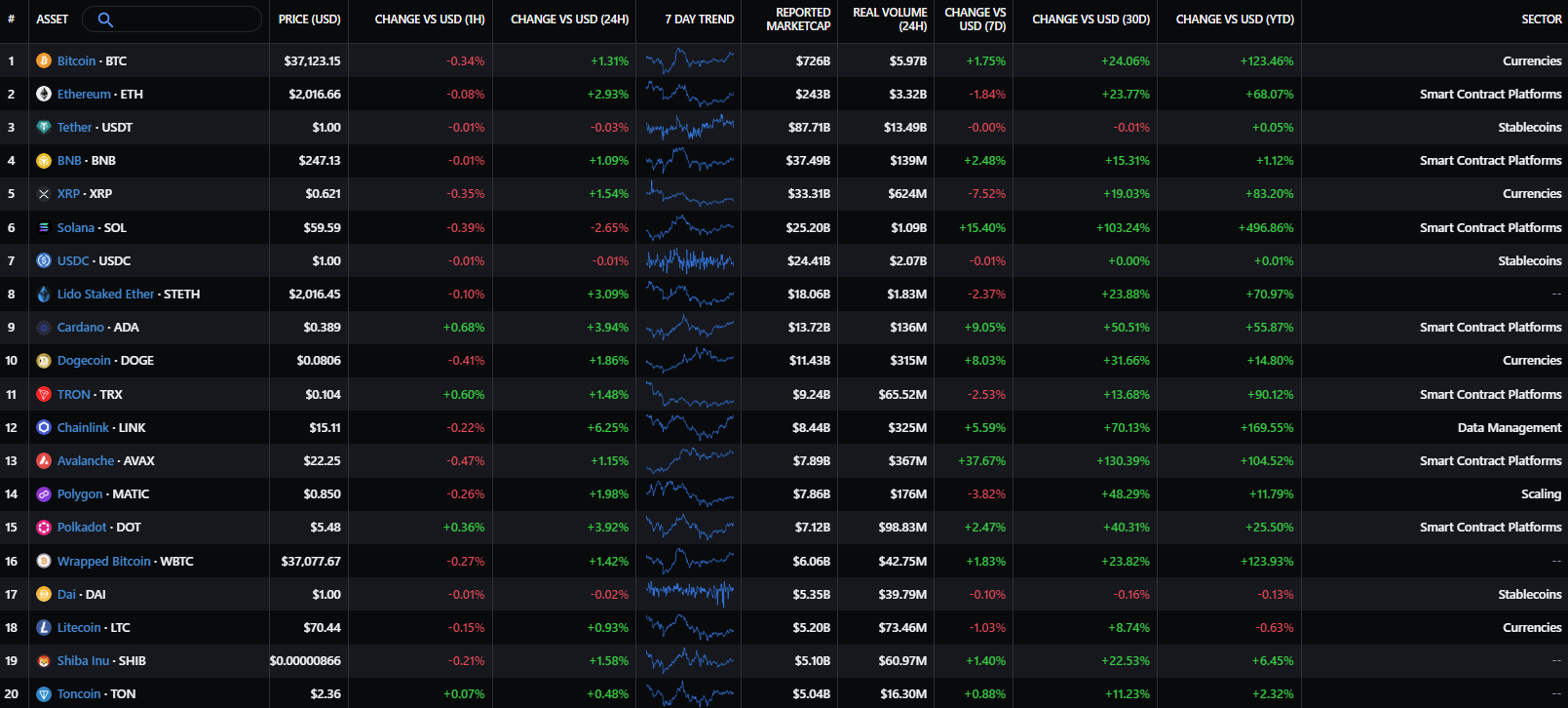The height and width of the screenshot is (708, 1568).
Task: View Bitcoin 7 day trend sparkline
Action: coord(690,61)
